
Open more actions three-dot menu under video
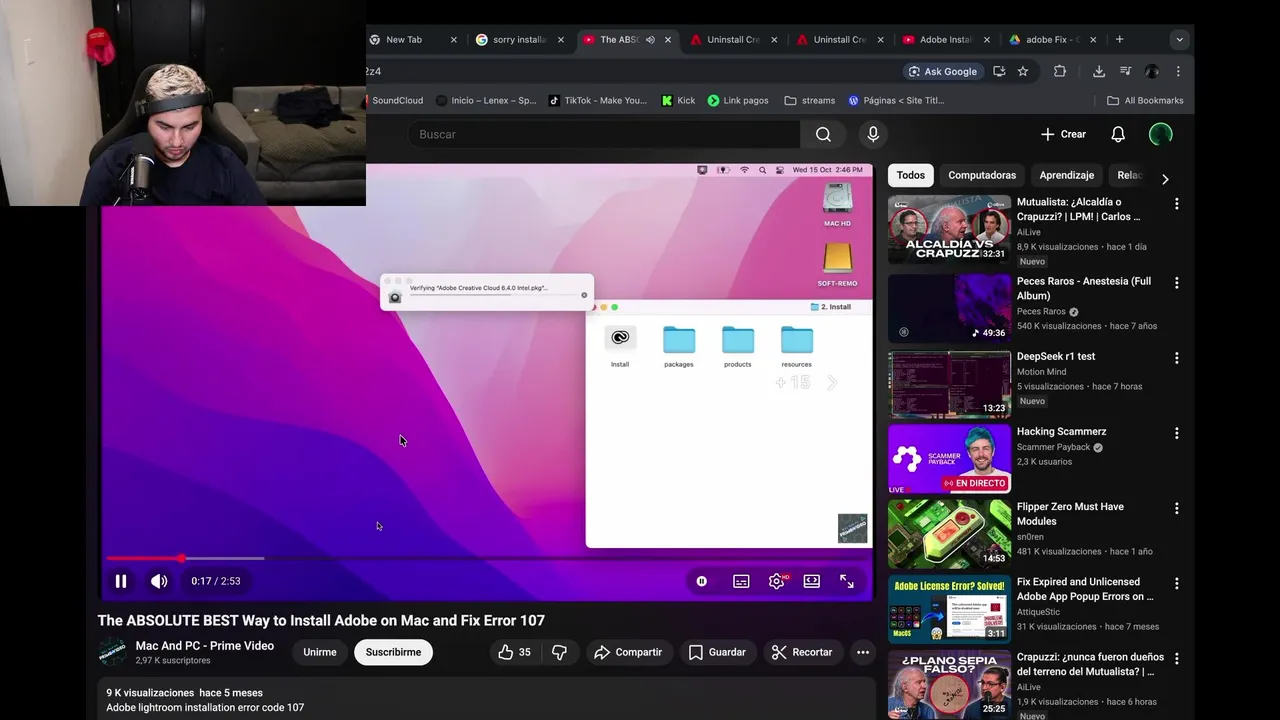tap(863, 652)
